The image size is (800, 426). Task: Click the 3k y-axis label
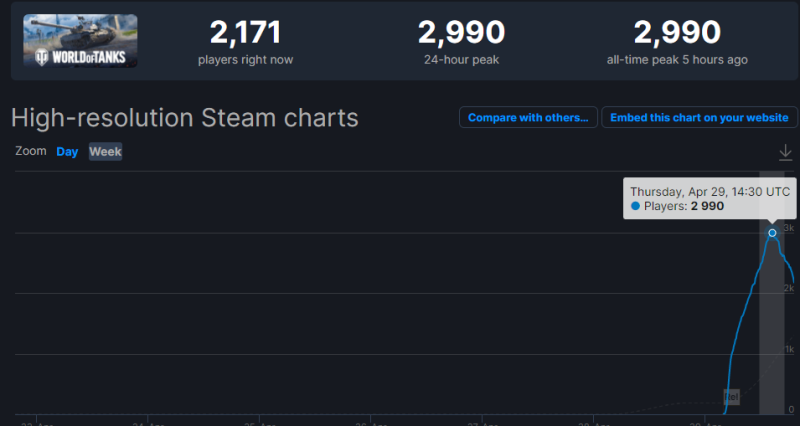point(789,228)
